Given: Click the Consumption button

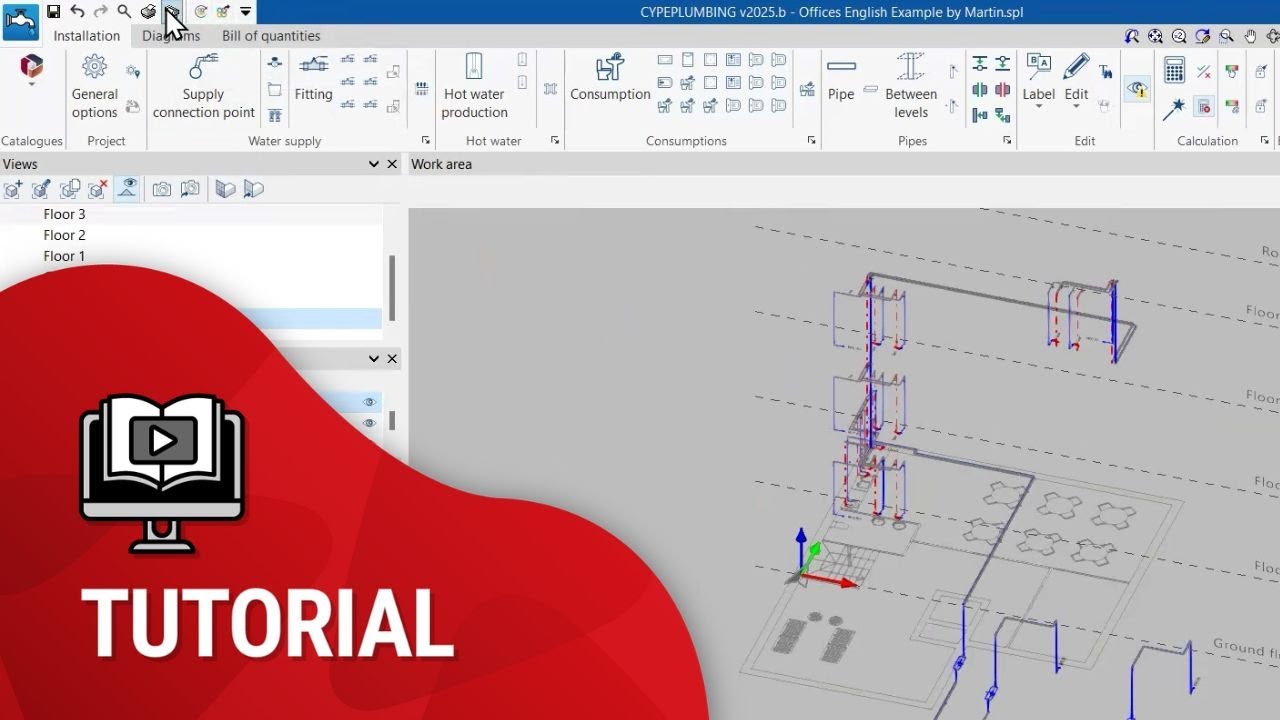Looking at the screenshot, I should [610, 79].
